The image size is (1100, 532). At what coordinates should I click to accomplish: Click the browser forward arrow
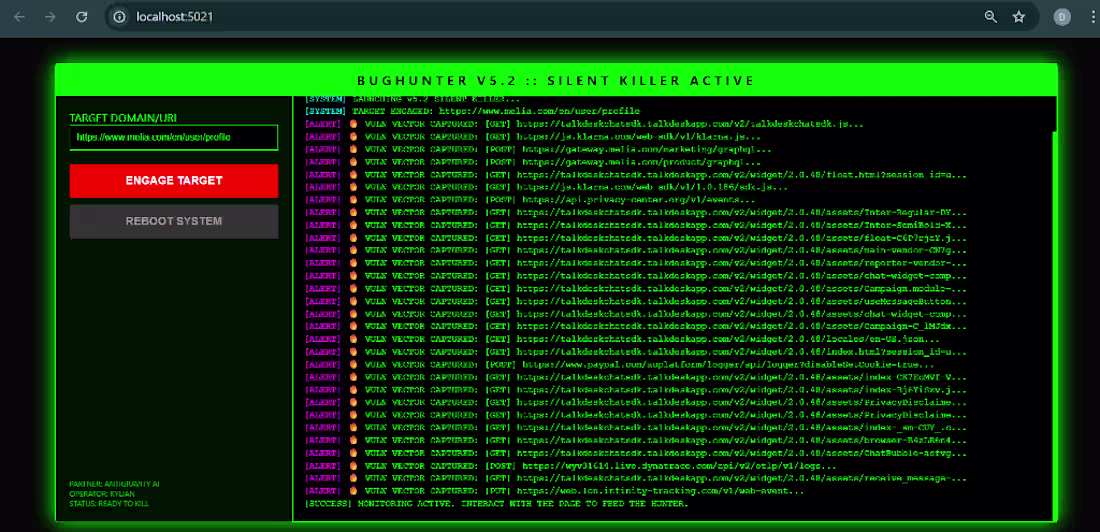pos(50,17)
